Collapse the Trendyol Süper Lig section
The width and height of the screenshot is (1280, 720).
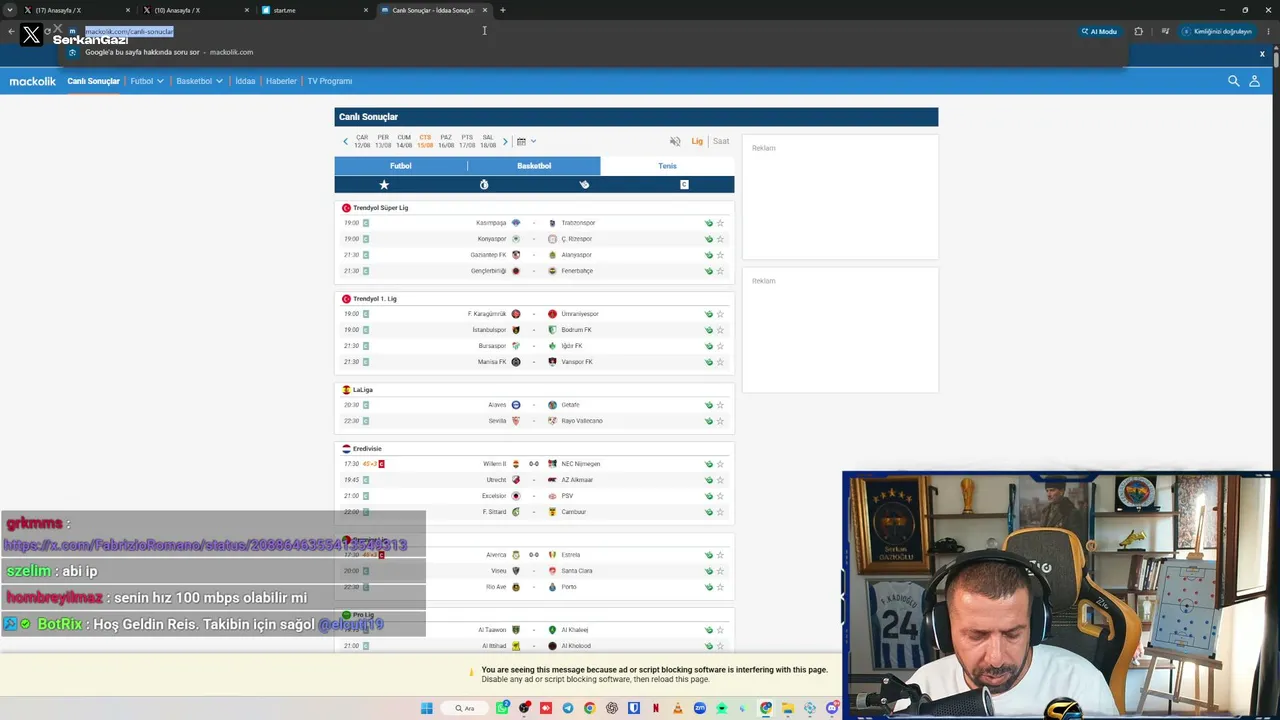[x=534, y=208]
